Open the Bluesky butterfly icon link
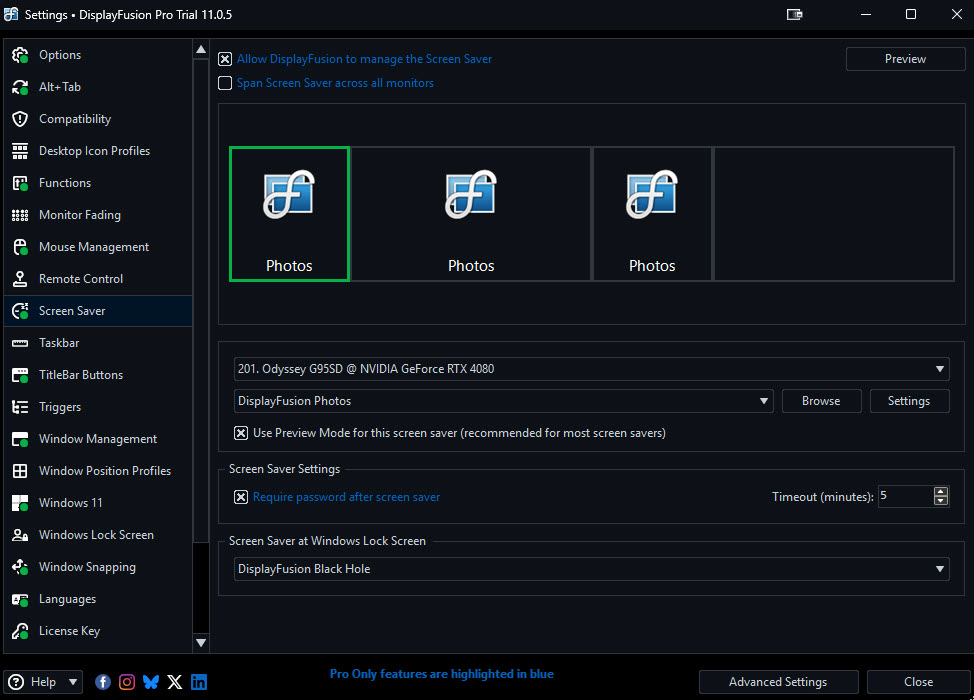Viewport: 974px width, 700px height. pyautogui.click(x=151, y=682)
